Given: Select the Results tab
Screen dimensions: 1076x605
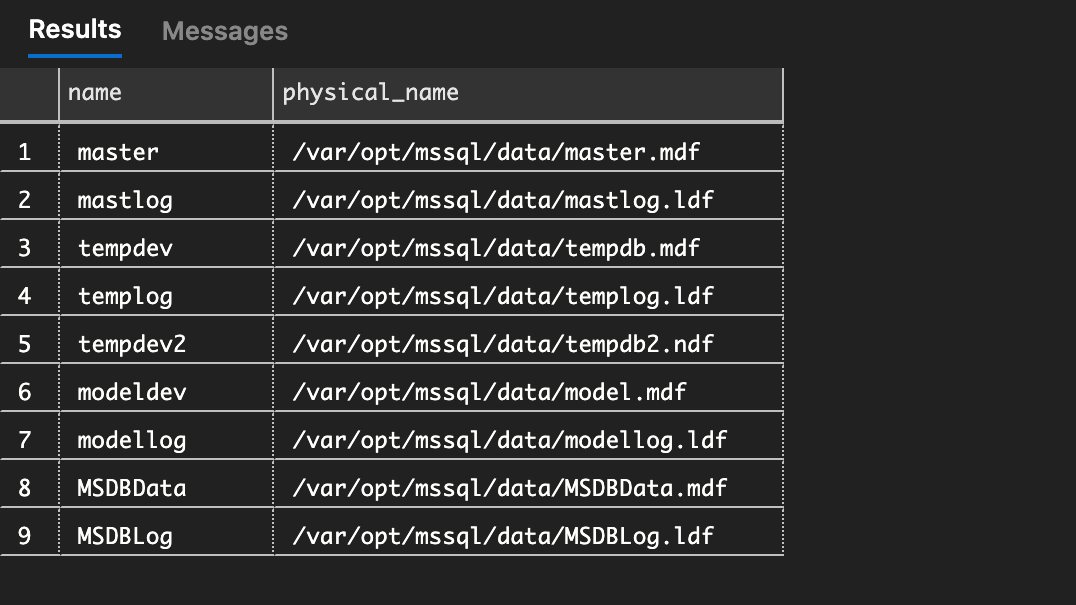Looking at the screenshot, I should pyautogui.click(x=75, y=30).
